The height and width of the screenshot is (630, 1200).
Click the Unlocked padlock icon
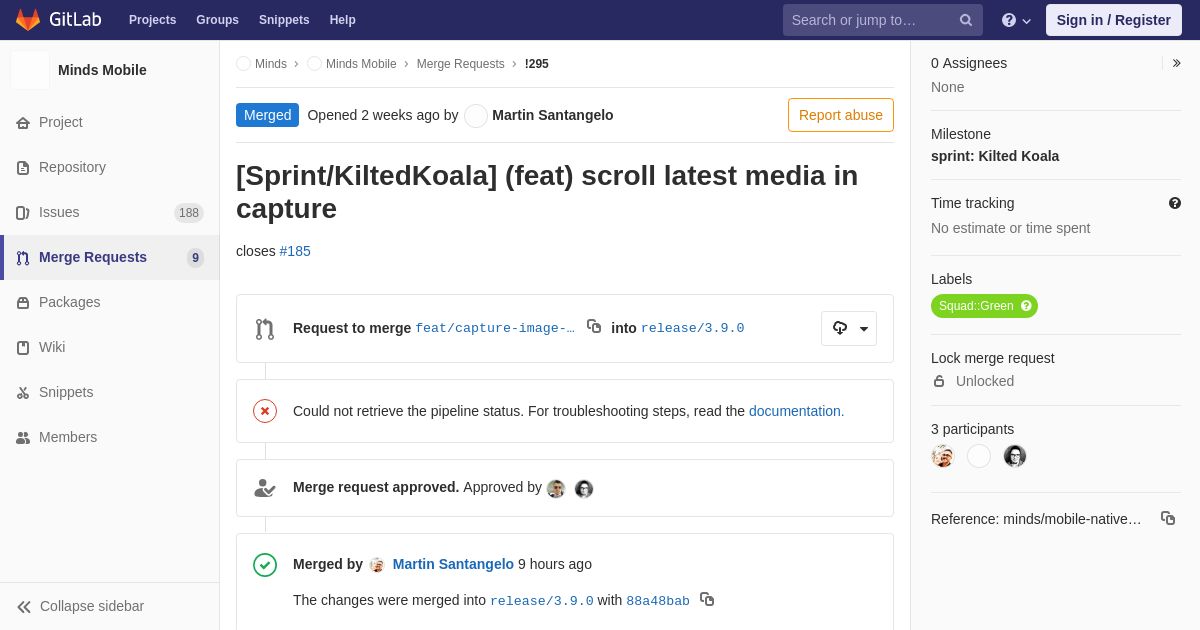[939, 381]
